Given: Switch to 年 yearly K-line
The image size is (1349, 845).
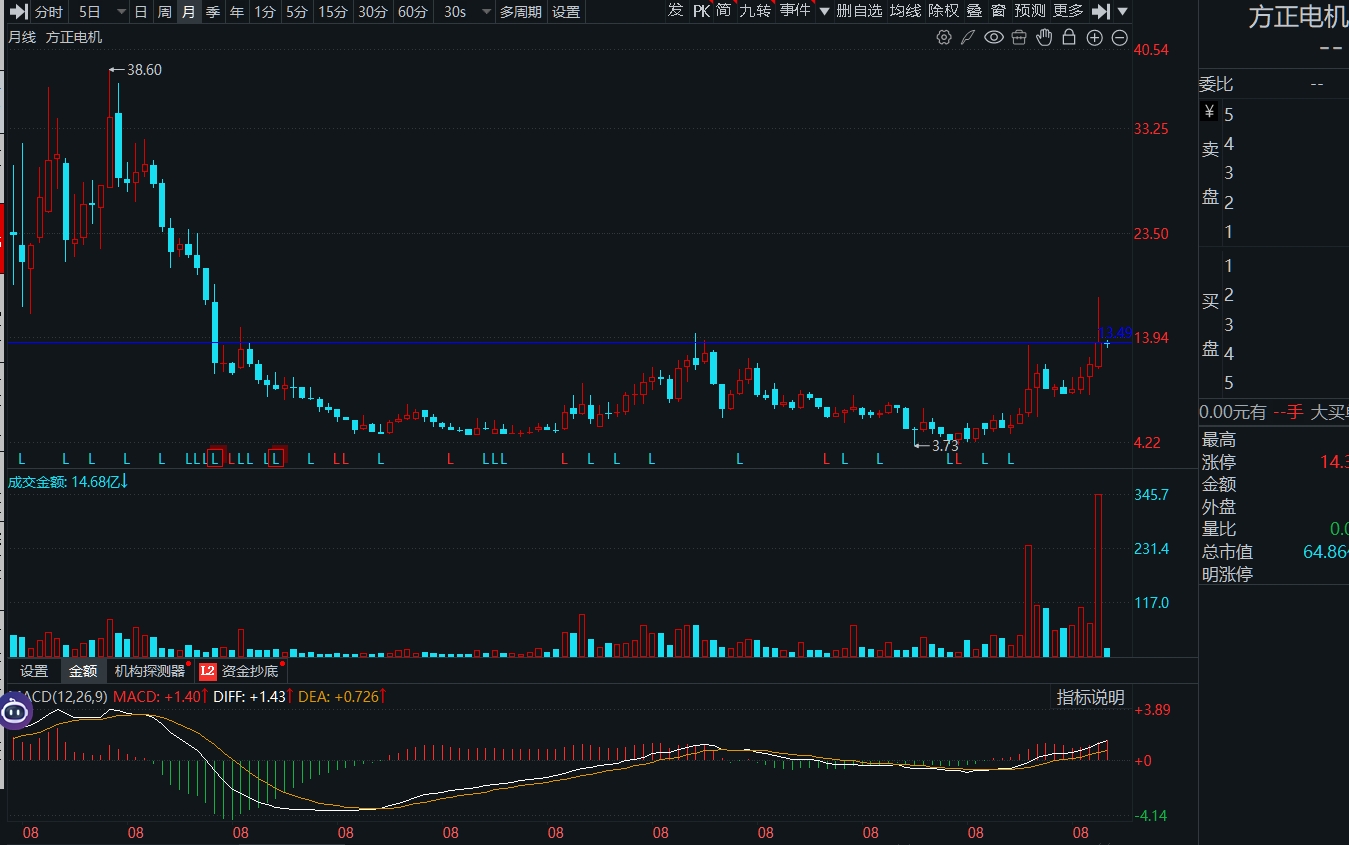Looking at the screenshot, I should [237, 12].
